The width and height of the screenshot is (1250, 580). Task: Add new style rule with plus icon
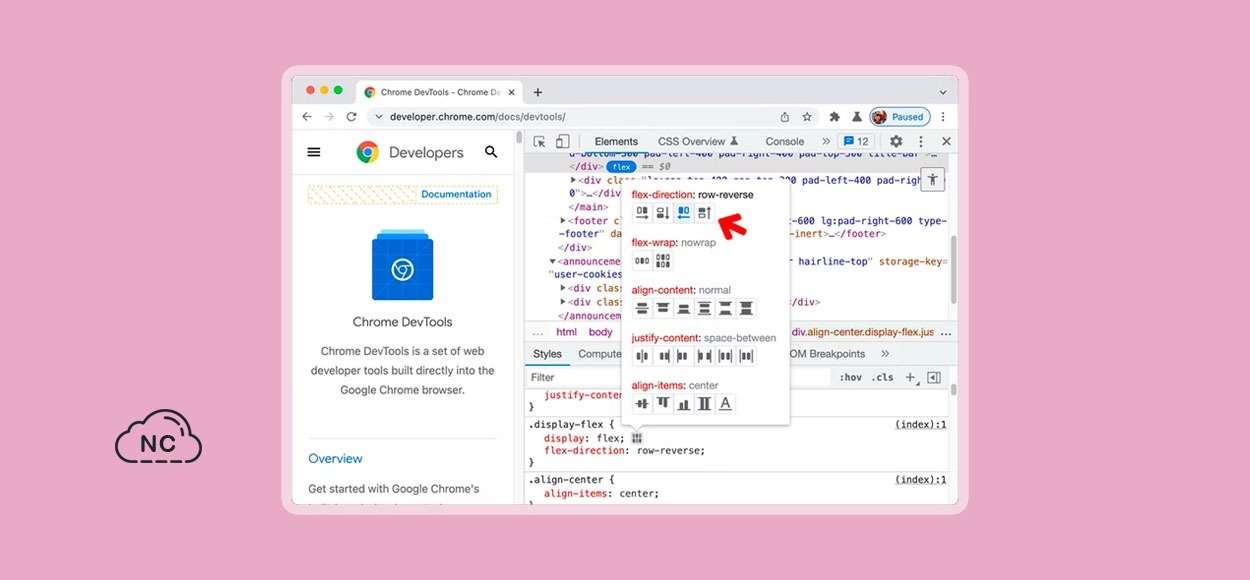pyautogui.click(x=910, y=378)
